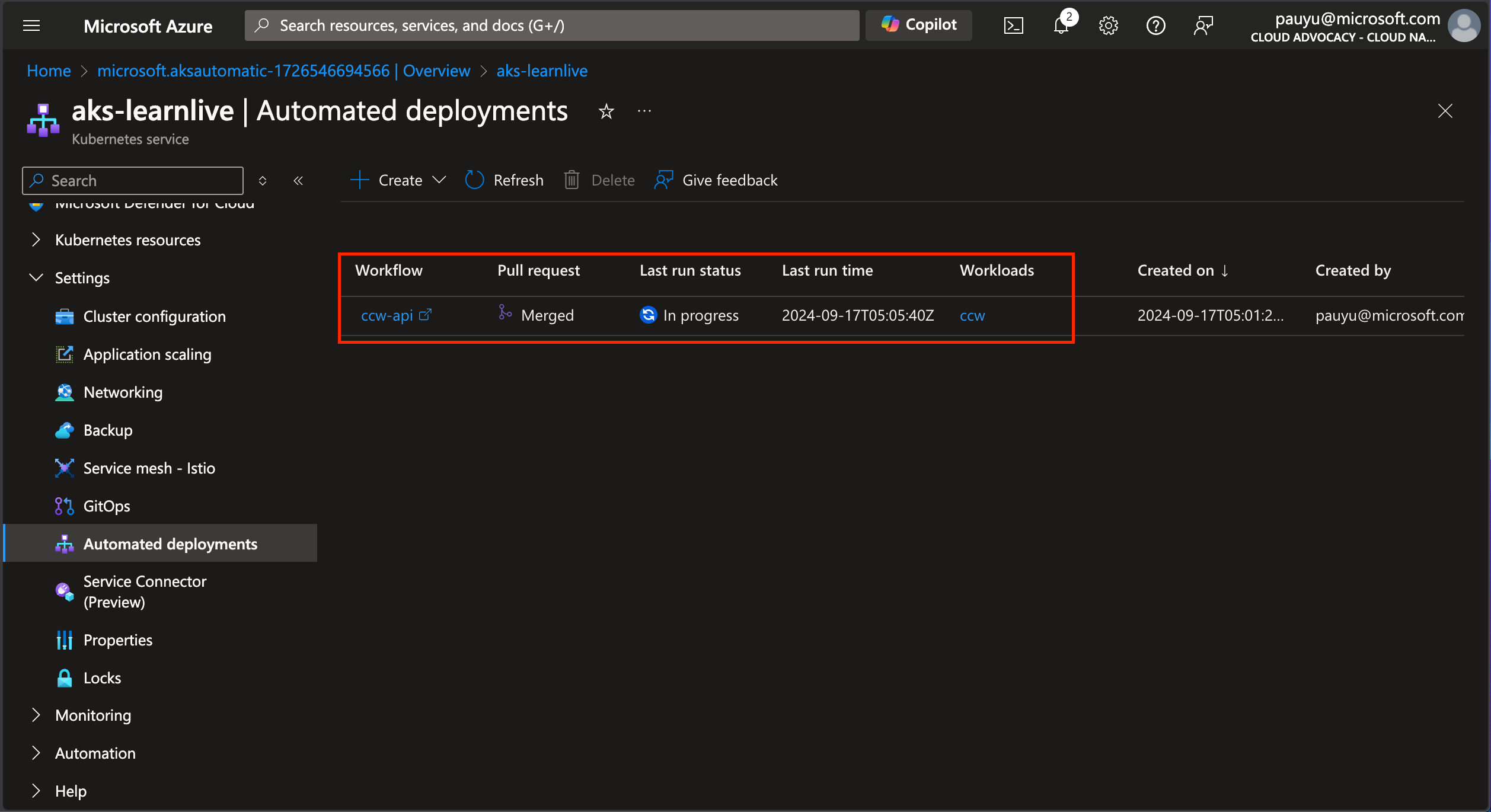Open Application scaling settings

click(147, 354)
